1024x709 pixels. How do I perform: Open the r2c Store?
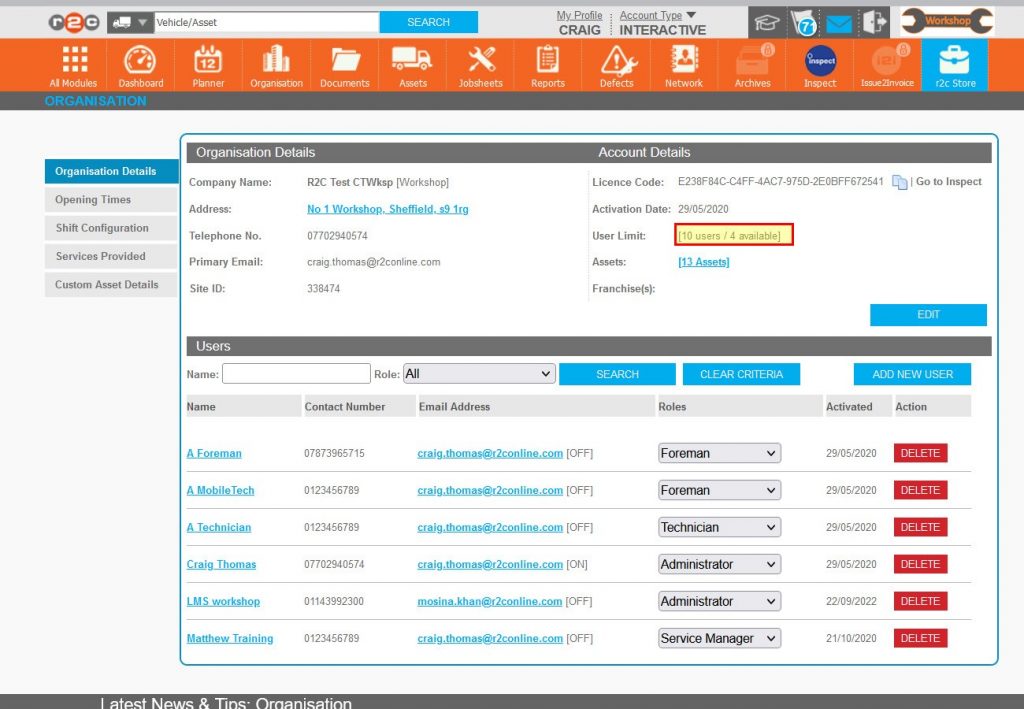click(x=954, y=64)
